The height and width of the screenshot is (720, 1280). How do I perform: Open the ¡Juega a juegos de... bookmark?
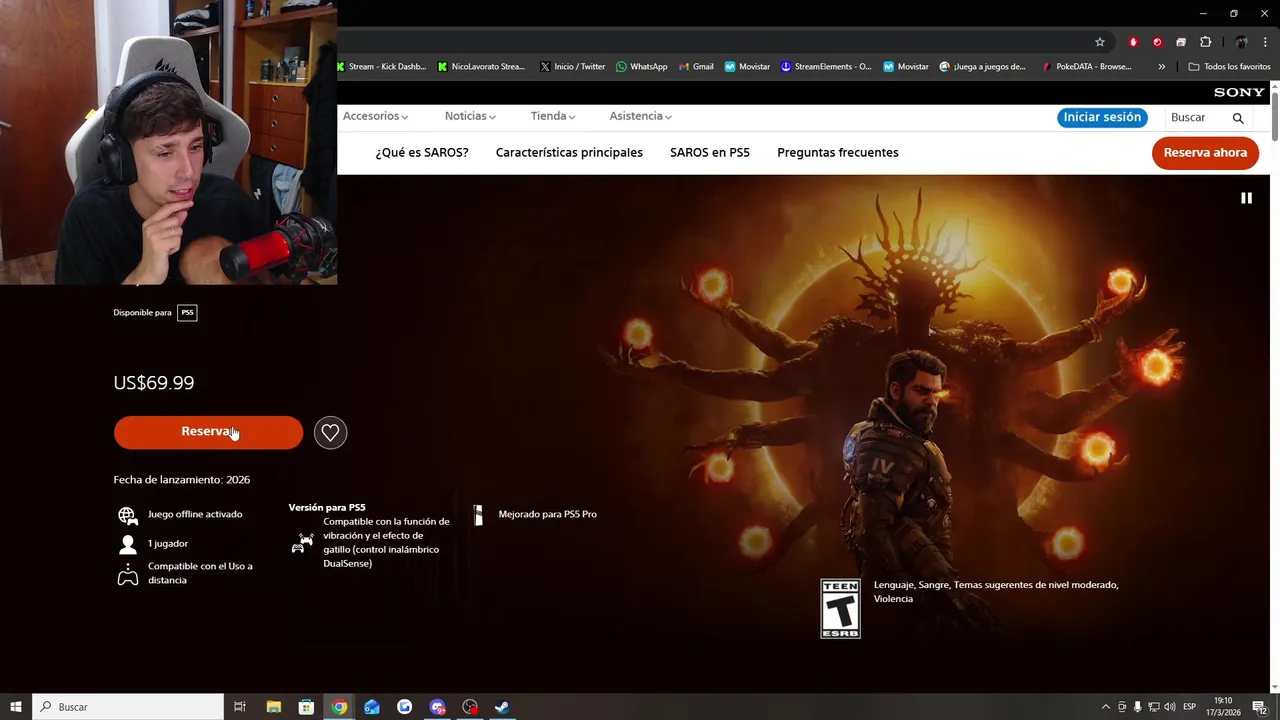[x=982, y=67]
